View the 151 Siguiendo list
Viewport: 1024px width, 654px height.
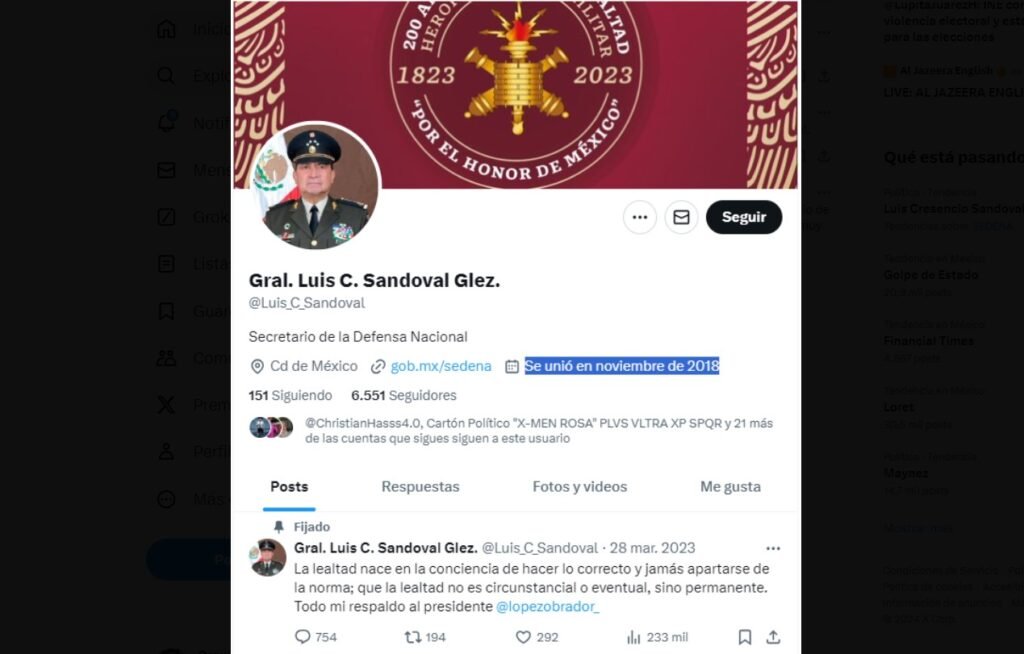click(x=290, y=395)
